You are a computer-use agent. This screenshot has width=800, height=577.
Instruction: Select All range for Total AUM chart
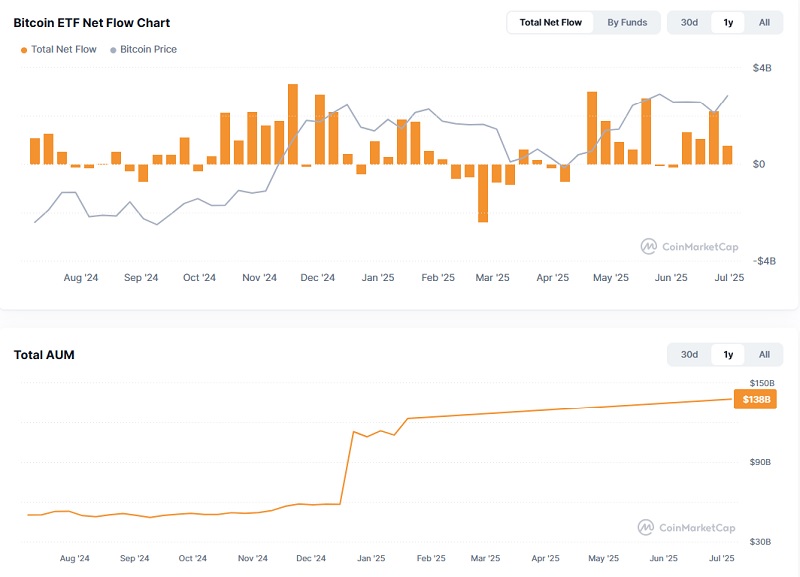click(x=764, y=354)
